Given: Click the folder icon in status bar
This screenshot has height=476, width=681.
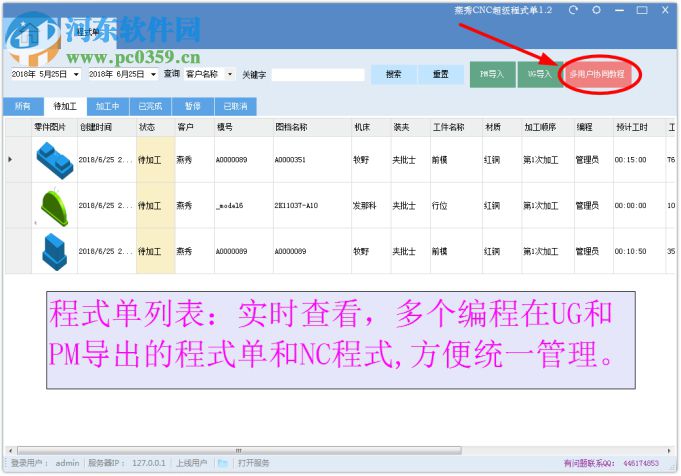Looking at the screenshot, I should click(223, 463).
